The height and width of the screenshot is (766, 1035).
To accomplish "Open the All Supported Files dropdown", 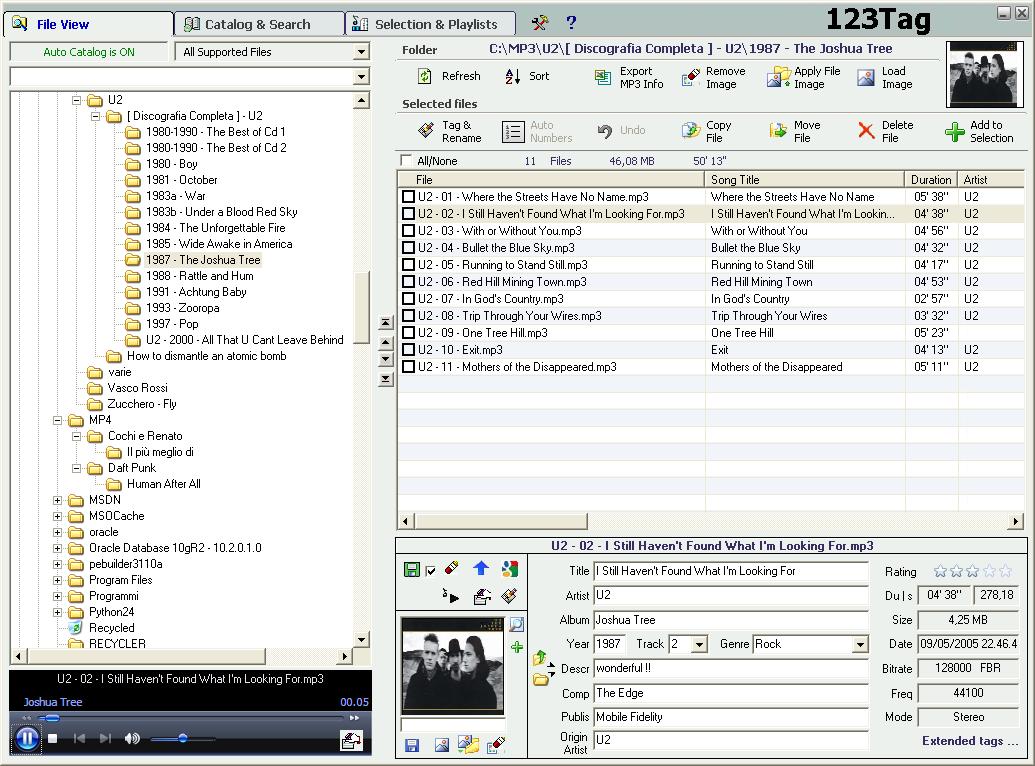I will point(361,52).
